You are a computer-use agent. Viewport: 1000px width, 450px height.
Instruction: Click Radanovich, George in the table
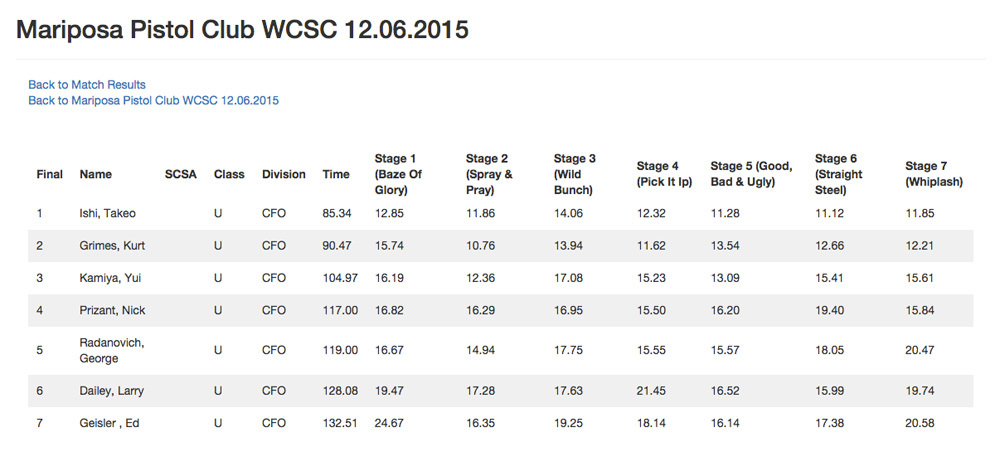(112, 351)
